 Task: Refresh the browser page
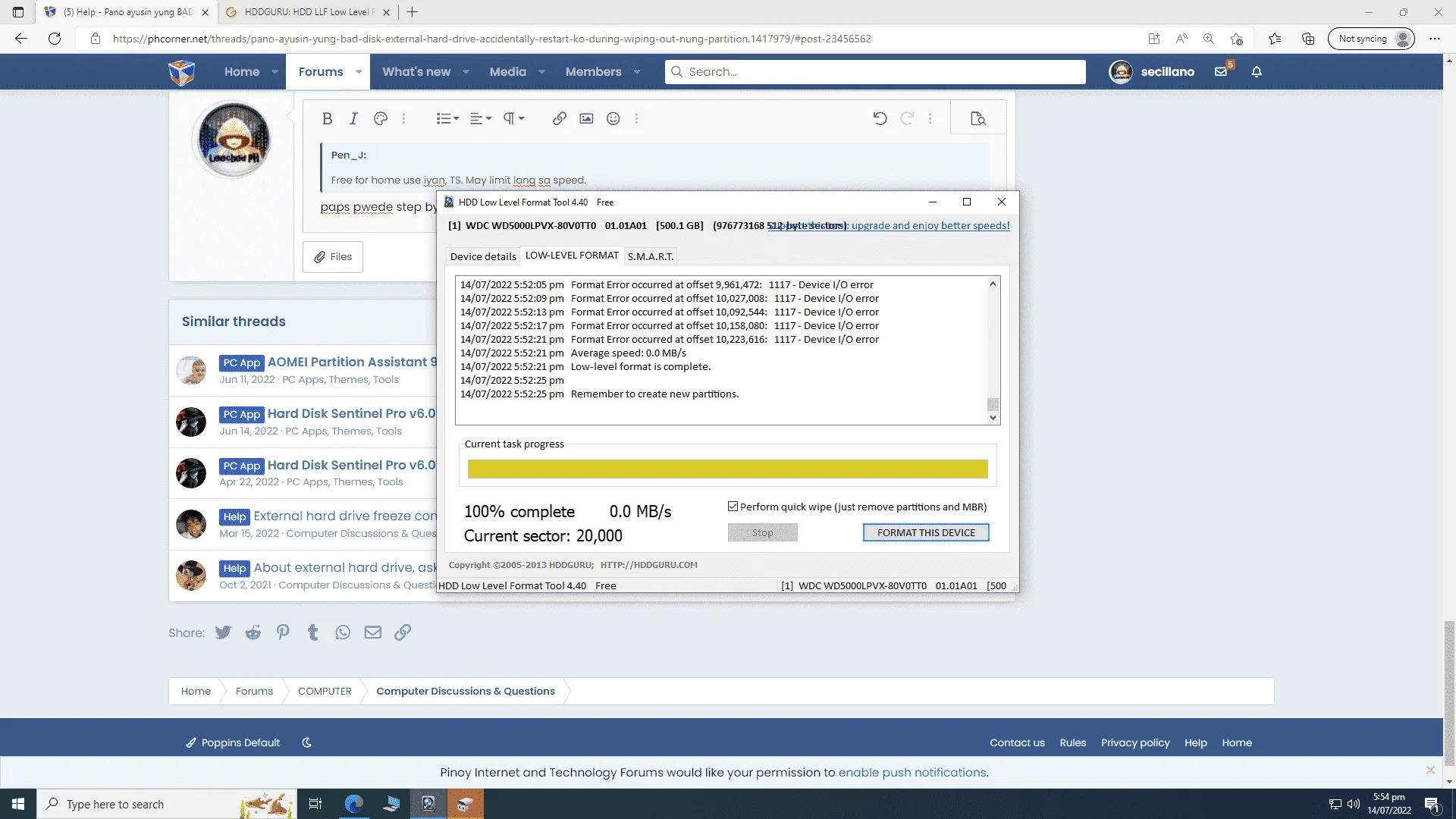click(55, 39)
